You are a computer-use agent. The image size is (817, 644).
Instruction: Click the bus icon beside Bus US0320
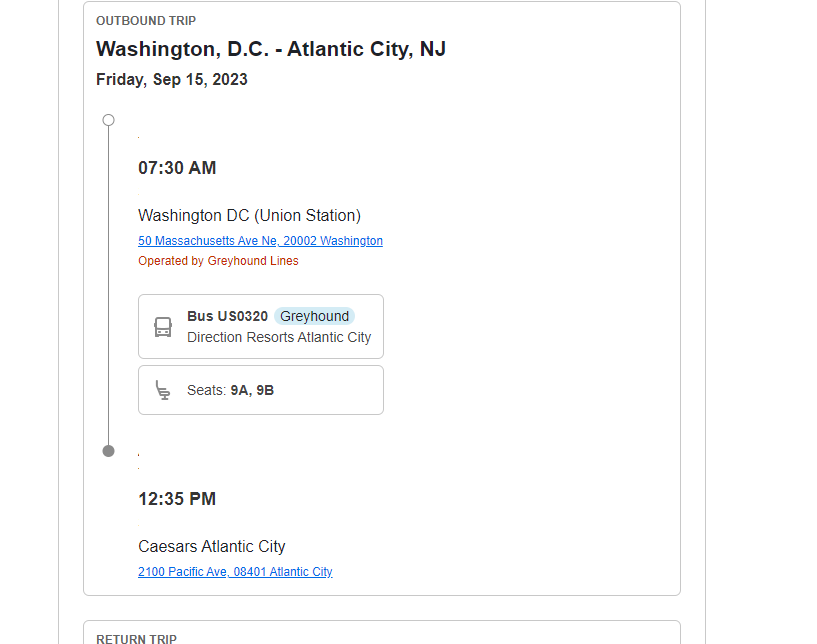coord(162,326)
